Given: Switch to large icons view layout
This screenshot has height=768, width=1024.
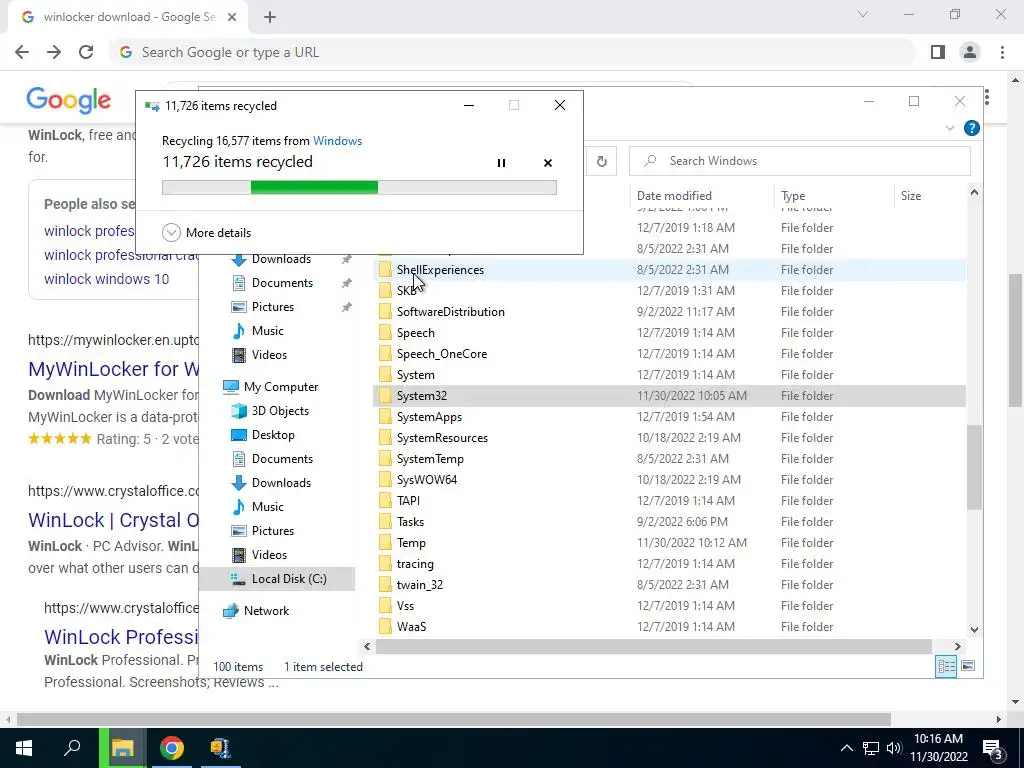Looking at the screenshot, I should [968, 666].
